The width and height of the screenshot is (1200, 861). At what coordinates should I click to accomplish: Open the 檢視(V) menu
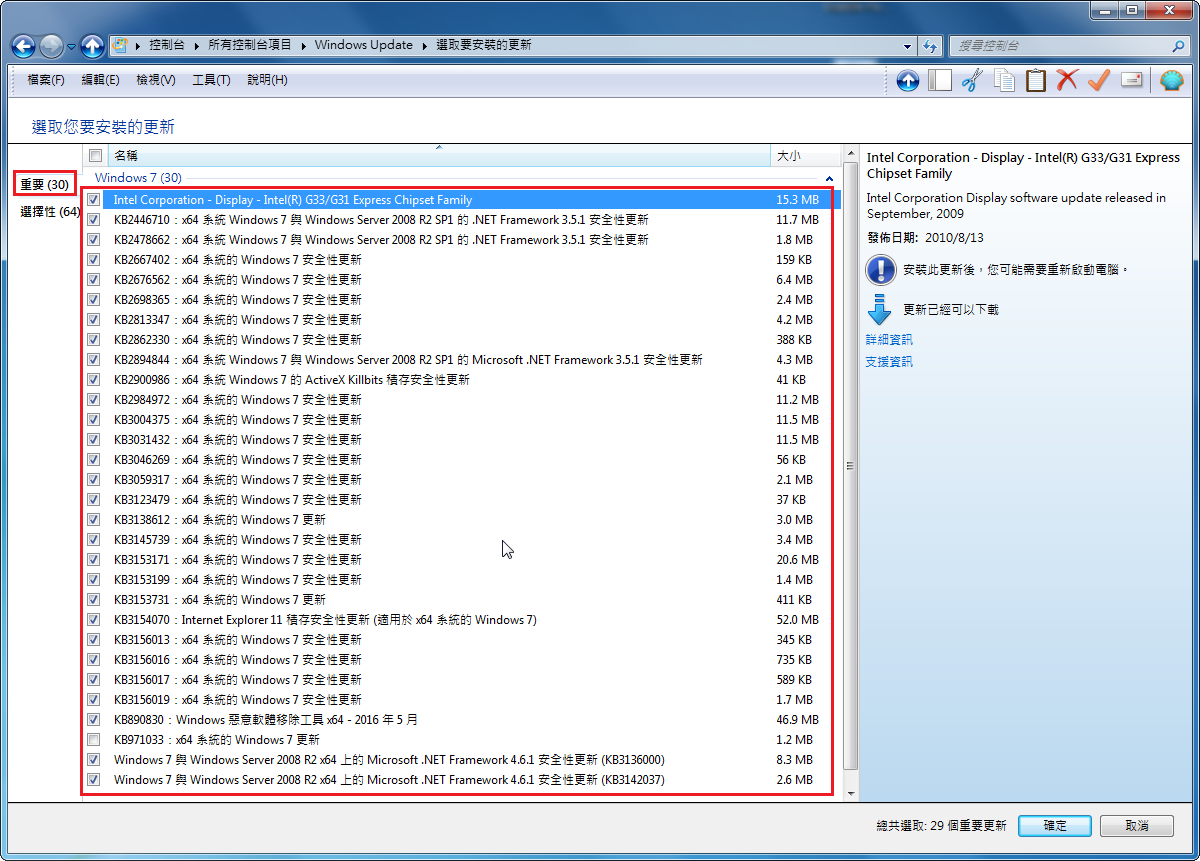coord(156,80)
